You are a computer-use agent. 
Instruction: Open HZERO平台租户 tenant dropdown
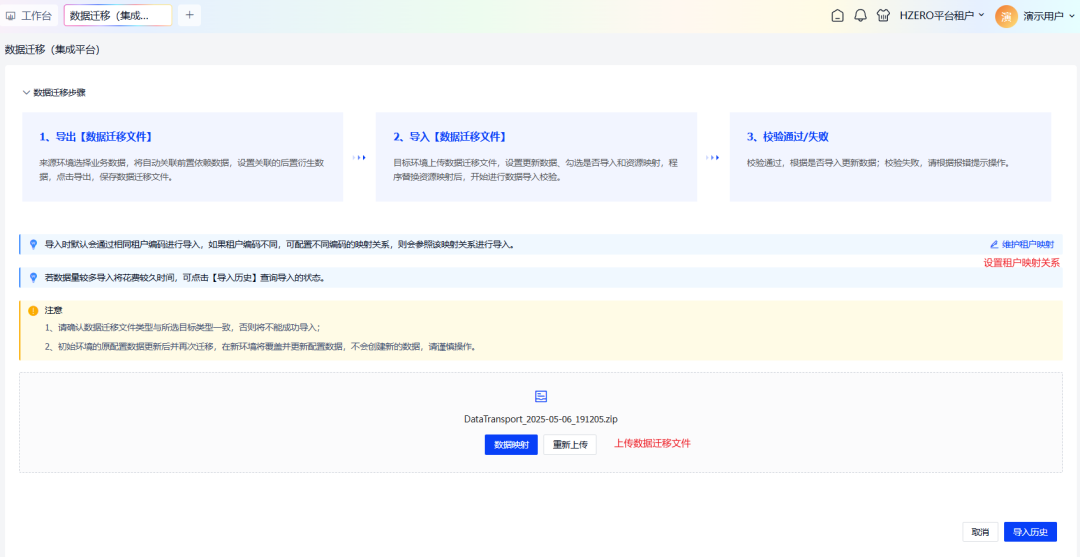pos(942,16)
